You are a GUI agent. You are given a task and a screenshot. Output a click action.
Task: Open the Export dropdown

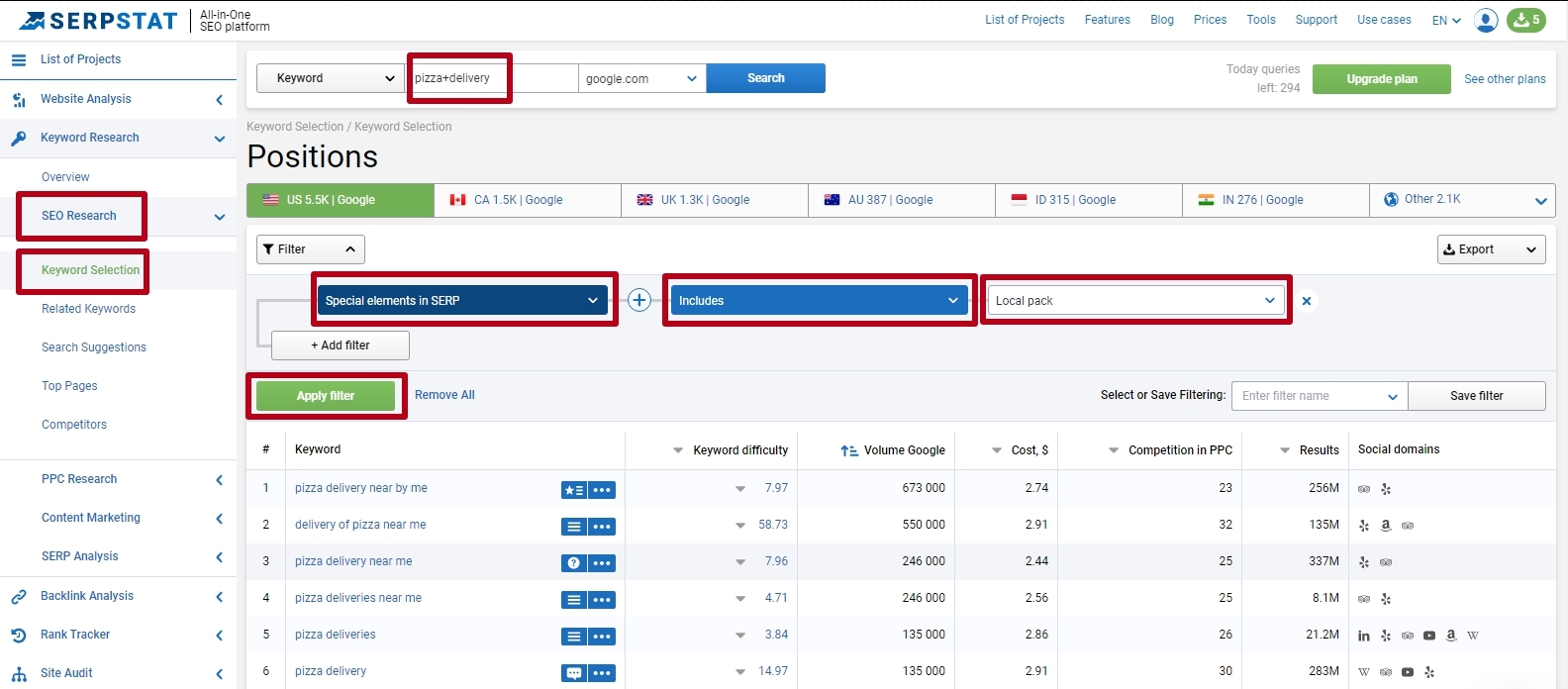click(1491, 249)
